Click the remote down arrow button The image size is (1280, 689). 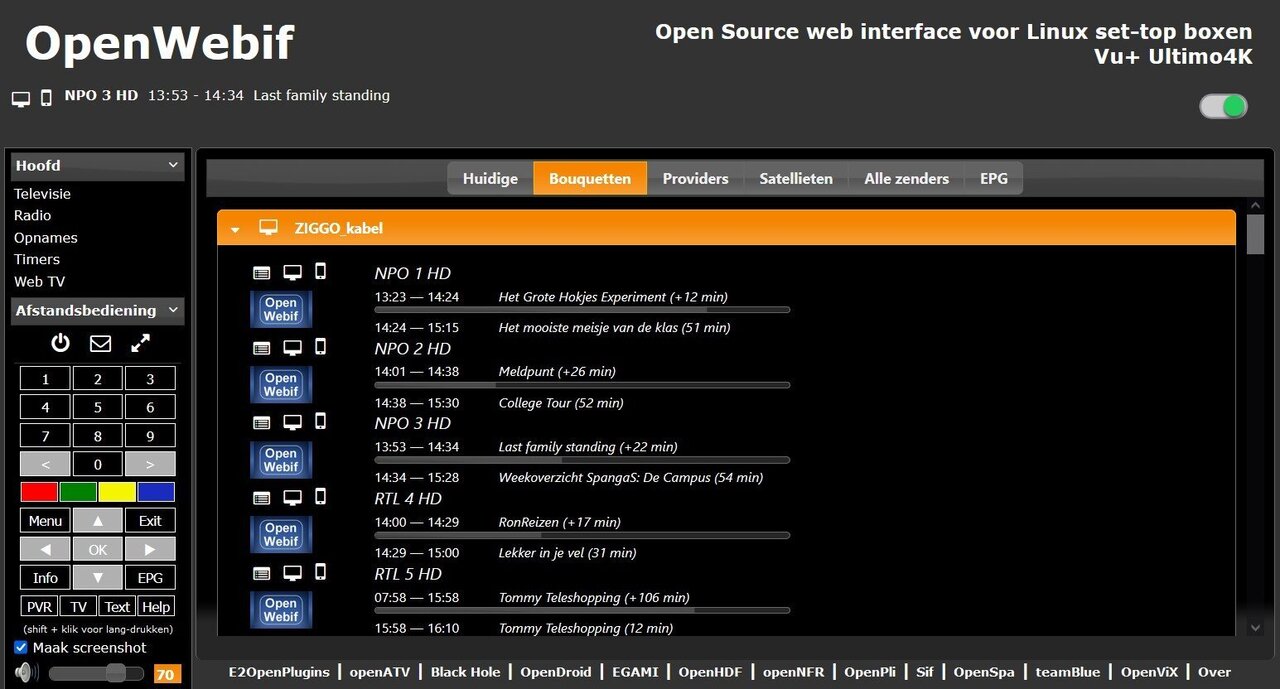point(97,578)
